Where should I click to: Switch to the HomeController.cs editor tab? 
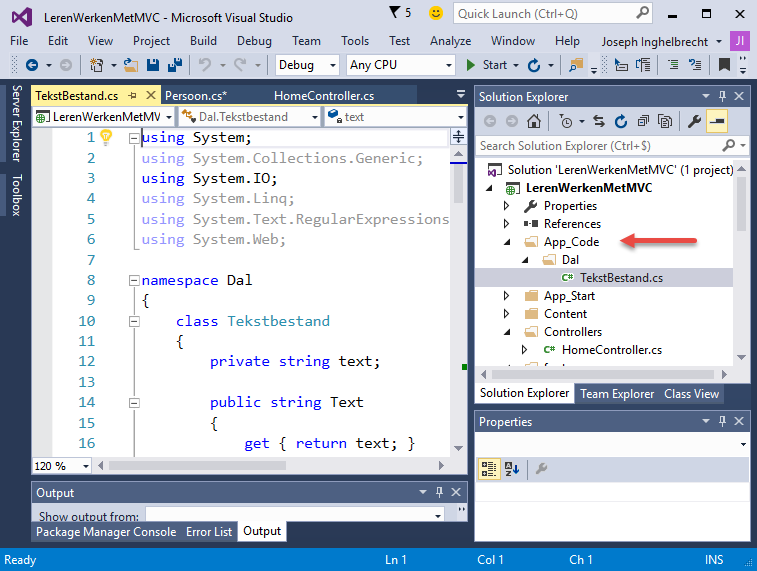click(324, 96)
